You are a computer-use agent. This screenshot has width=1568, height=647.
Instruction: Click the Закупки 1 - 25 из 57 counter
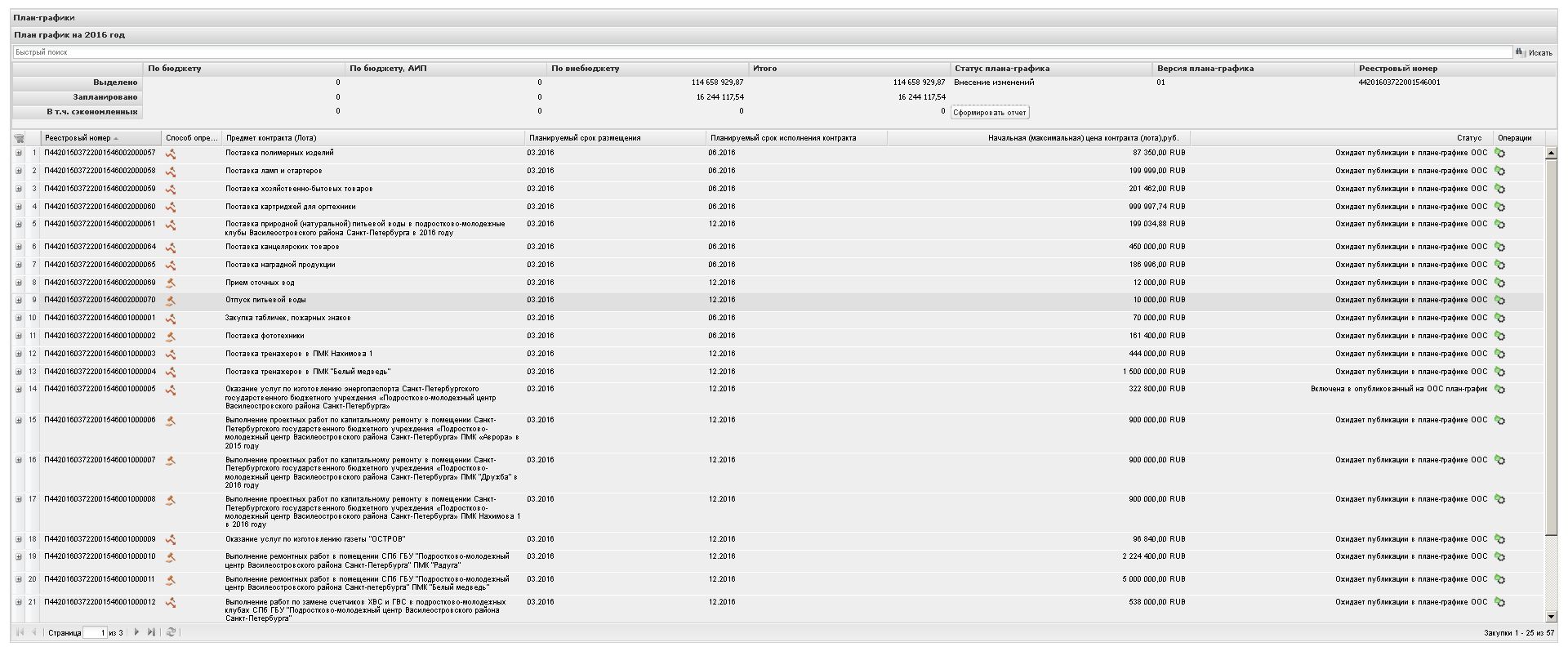[1519, 633]
